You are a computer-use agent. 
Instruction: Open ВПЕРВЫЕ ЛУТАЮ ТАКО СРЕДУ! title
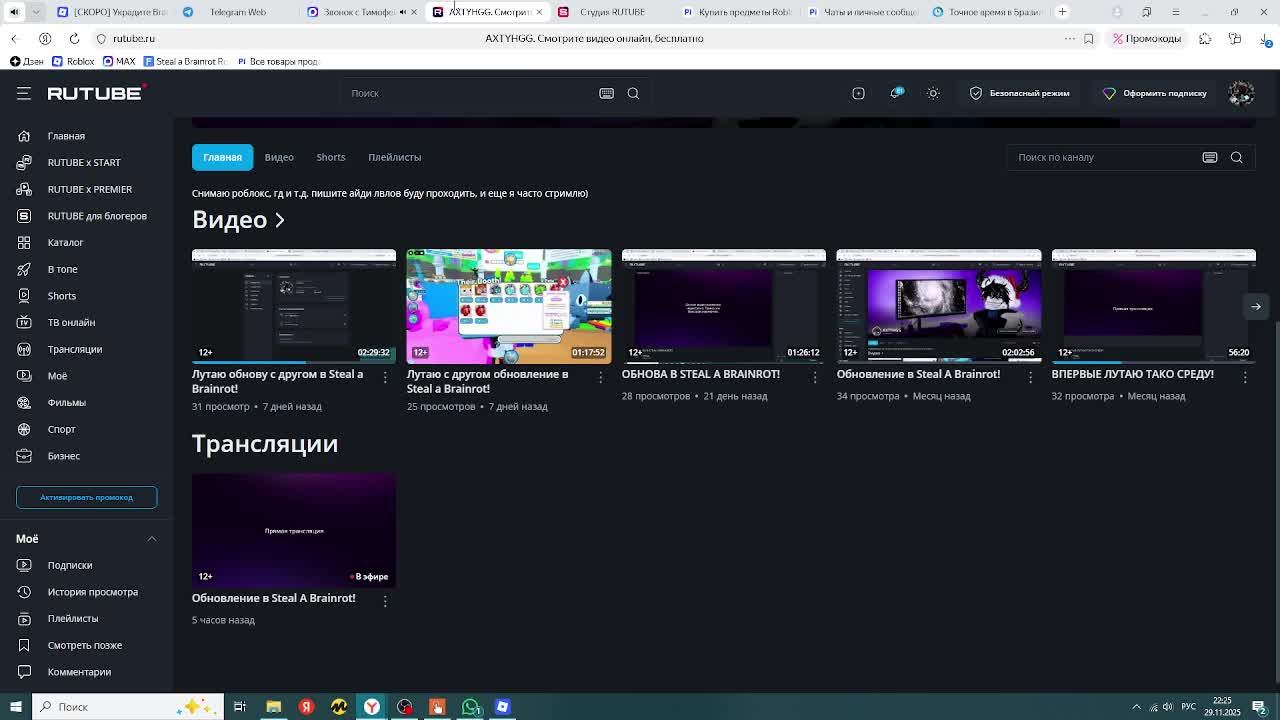coord(1132,374)
